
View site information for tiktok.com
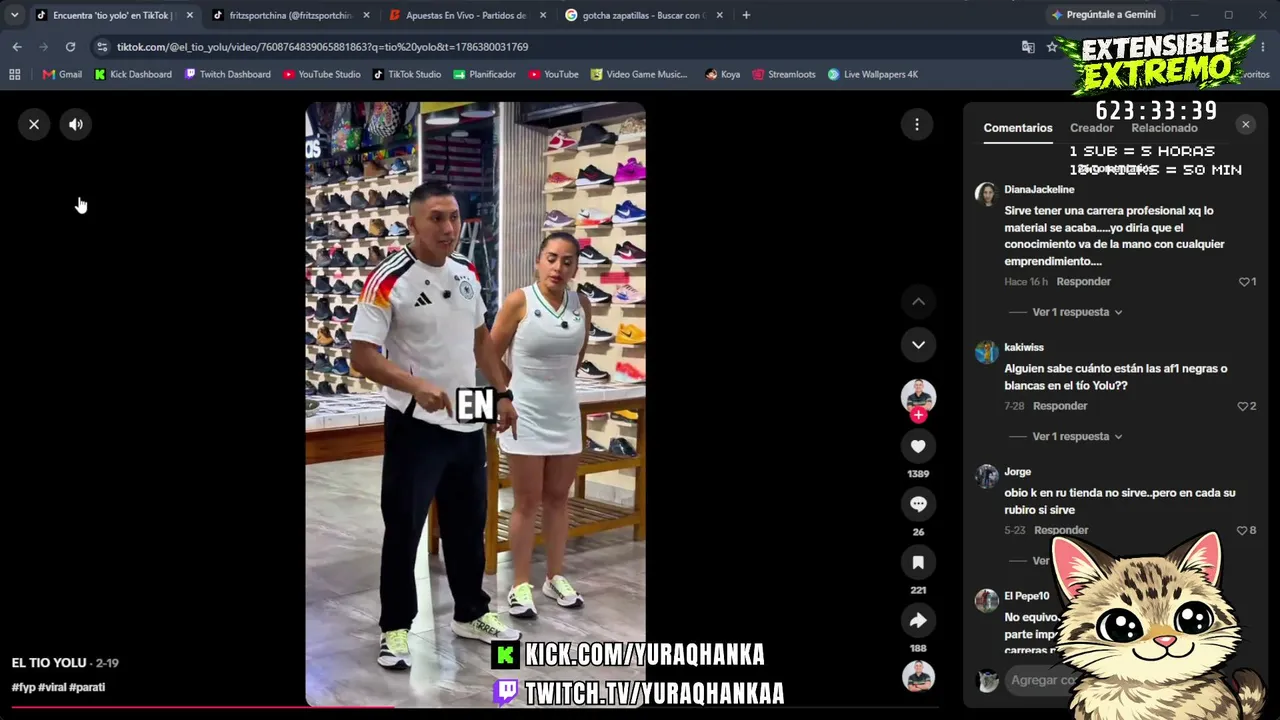click(x=102, y=47)
